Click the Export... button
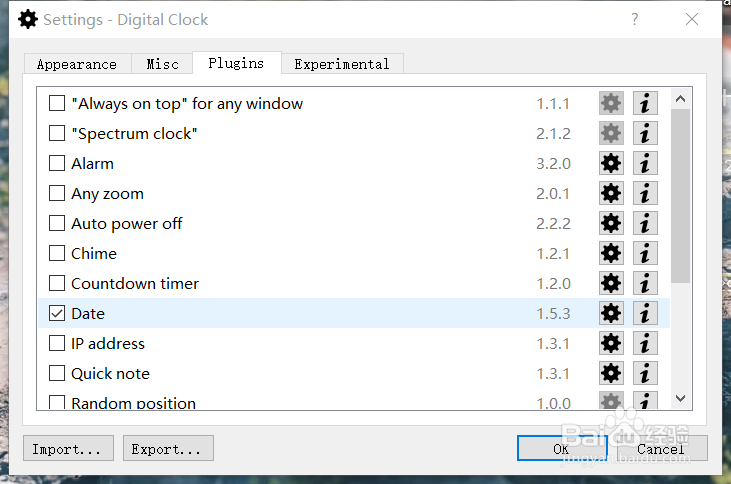The image size is (731, 484). pyautogui.click(x=168, y=449)
